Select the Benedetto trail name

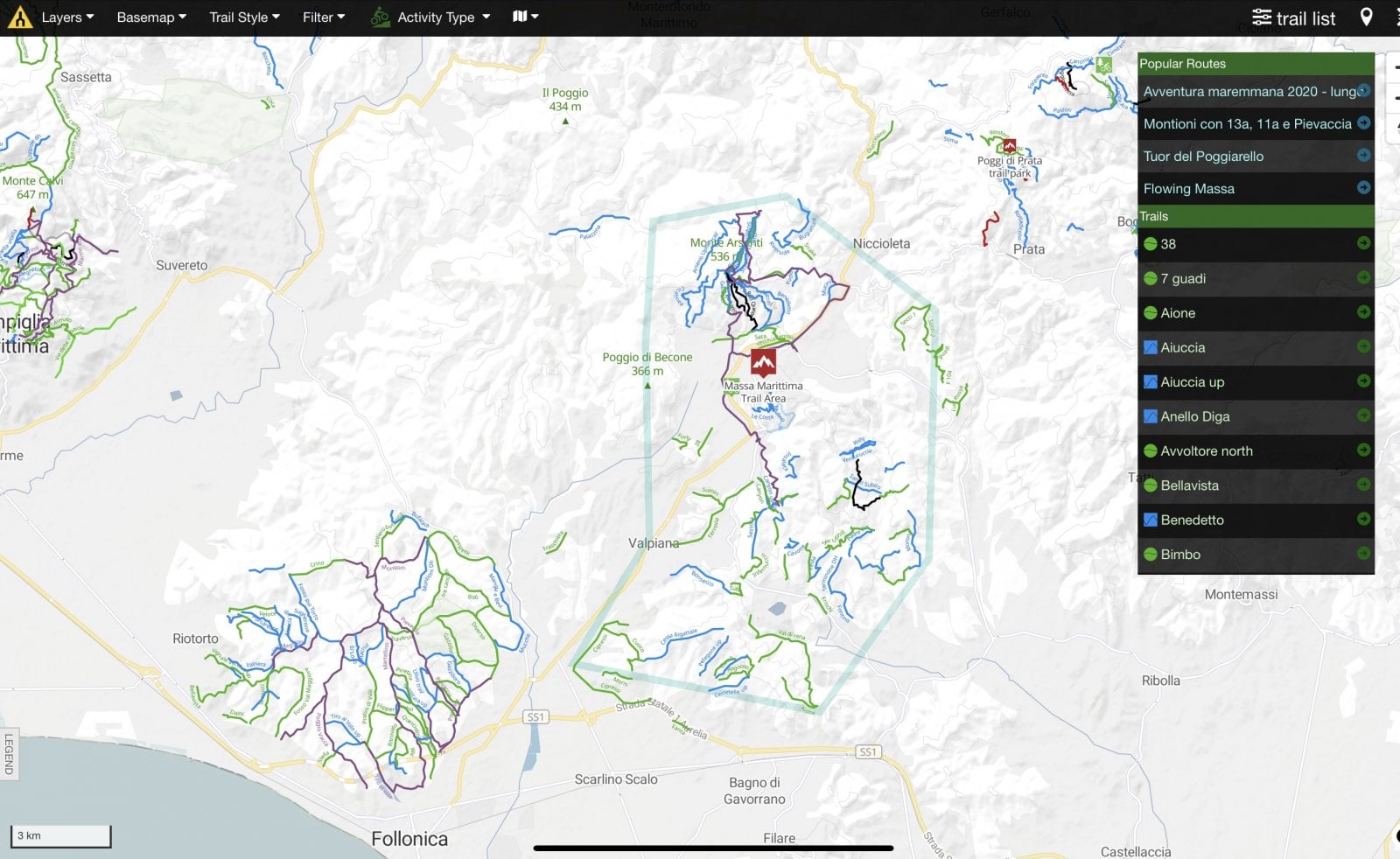pos(1193,520)
